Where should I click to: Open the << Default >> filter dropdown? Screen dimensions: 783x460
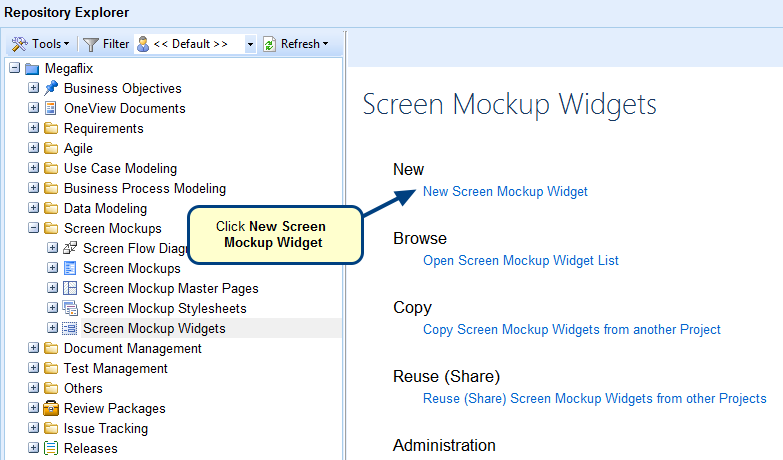coord(250,44)
